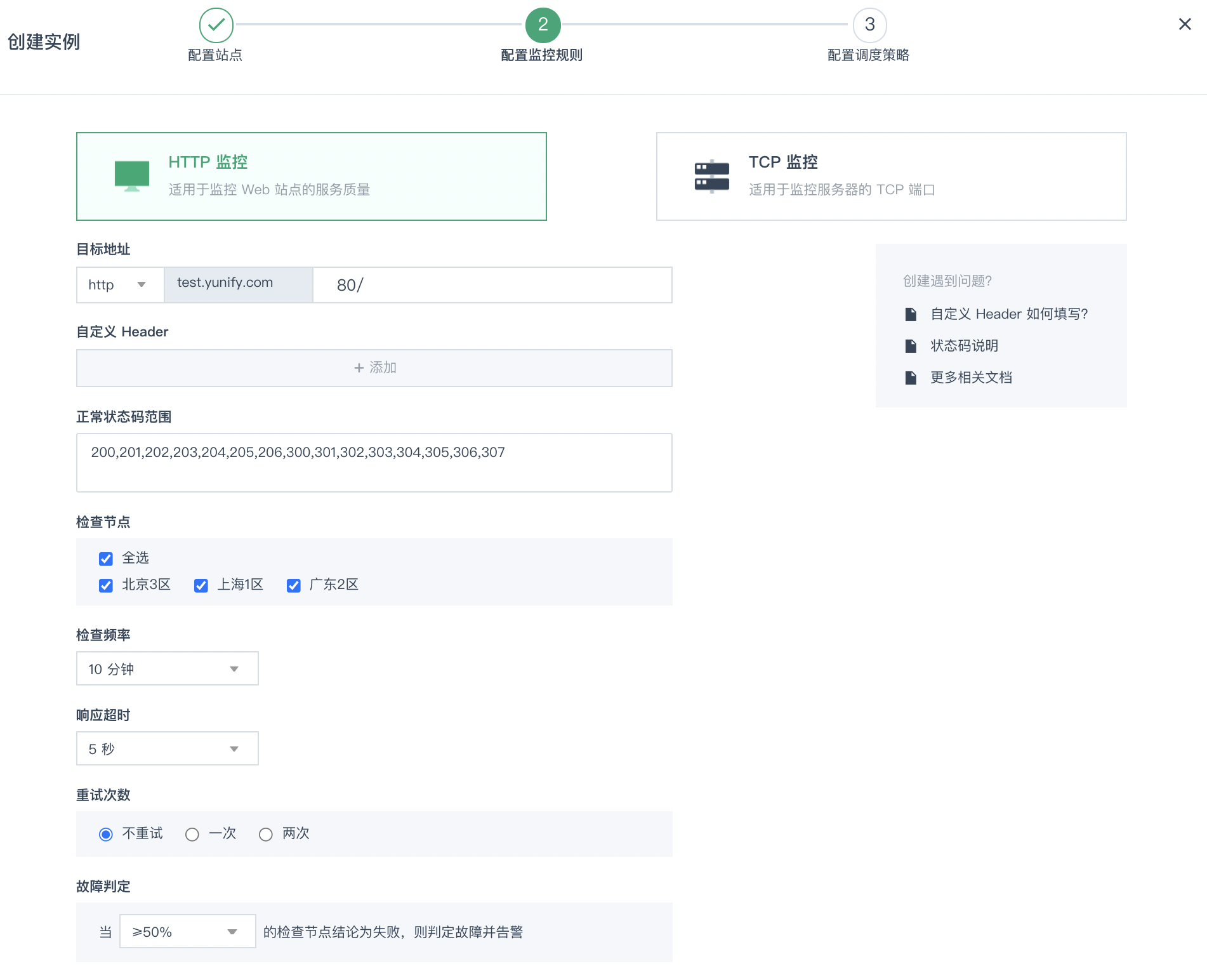Open the 故障判定 ≥50% dropdown

(188, 931)
